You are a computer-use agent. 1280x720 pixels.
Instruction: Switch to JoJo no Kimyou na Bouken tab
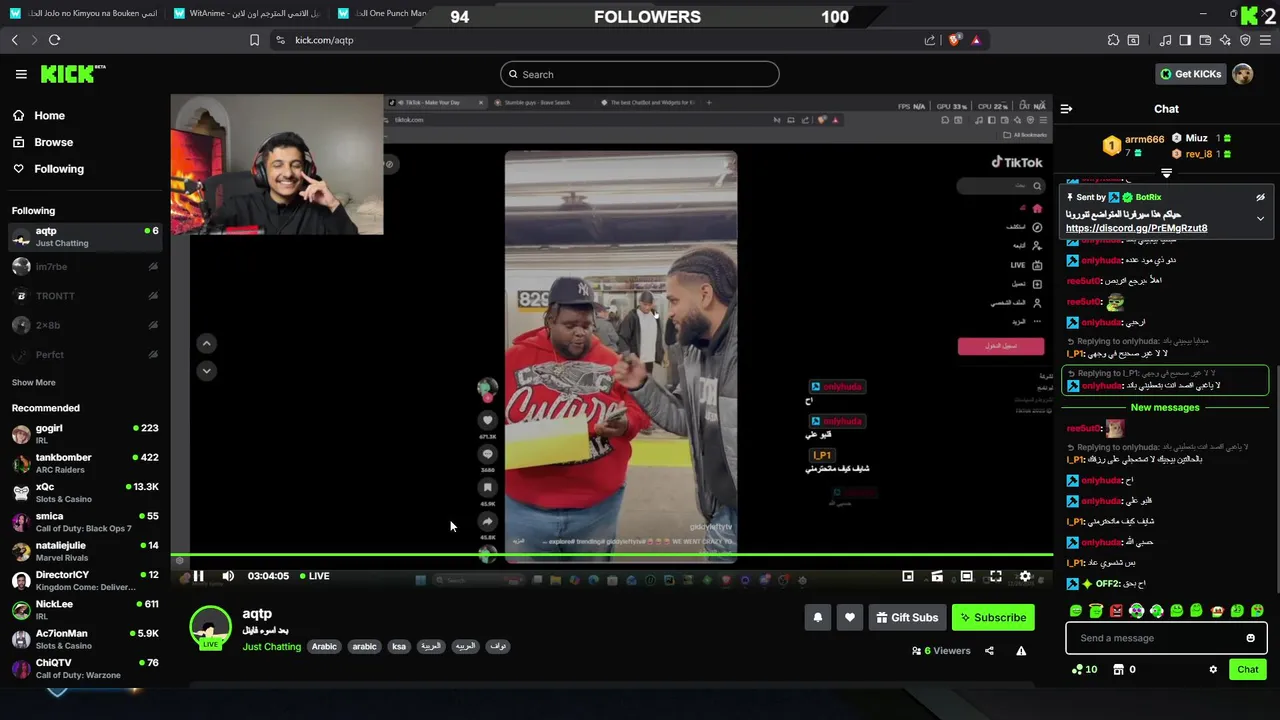83,13
